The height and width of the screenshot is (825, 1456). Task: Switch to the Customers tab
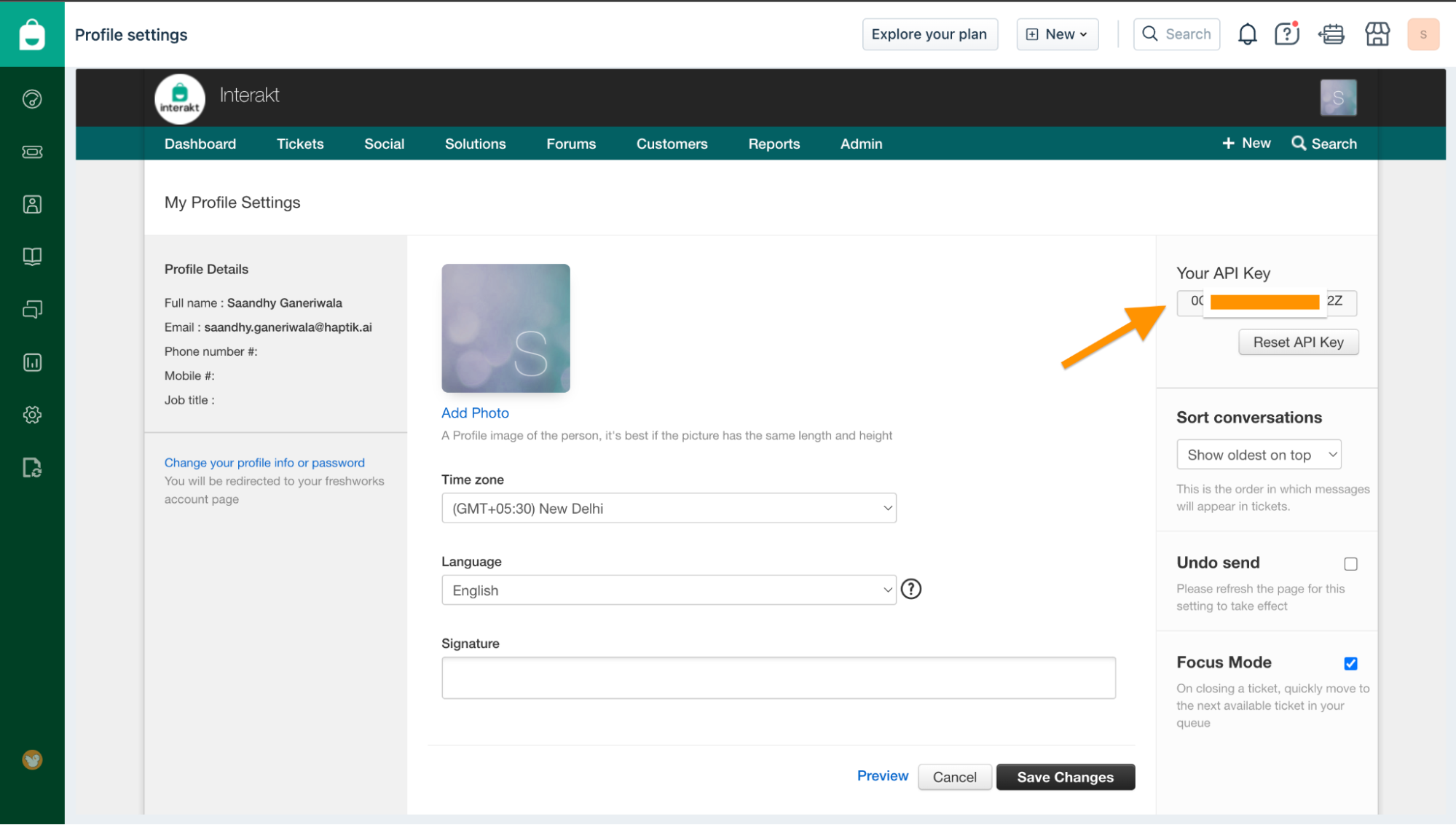coord(672,144)
